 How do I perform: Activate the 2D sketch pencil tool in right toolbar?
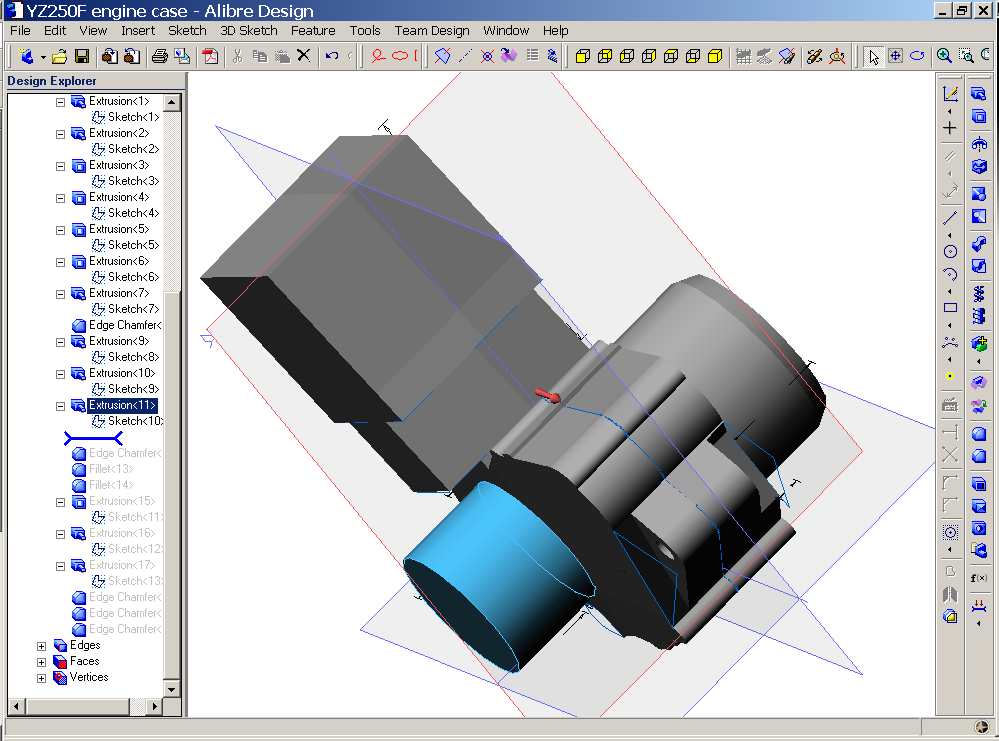point(950,94)
